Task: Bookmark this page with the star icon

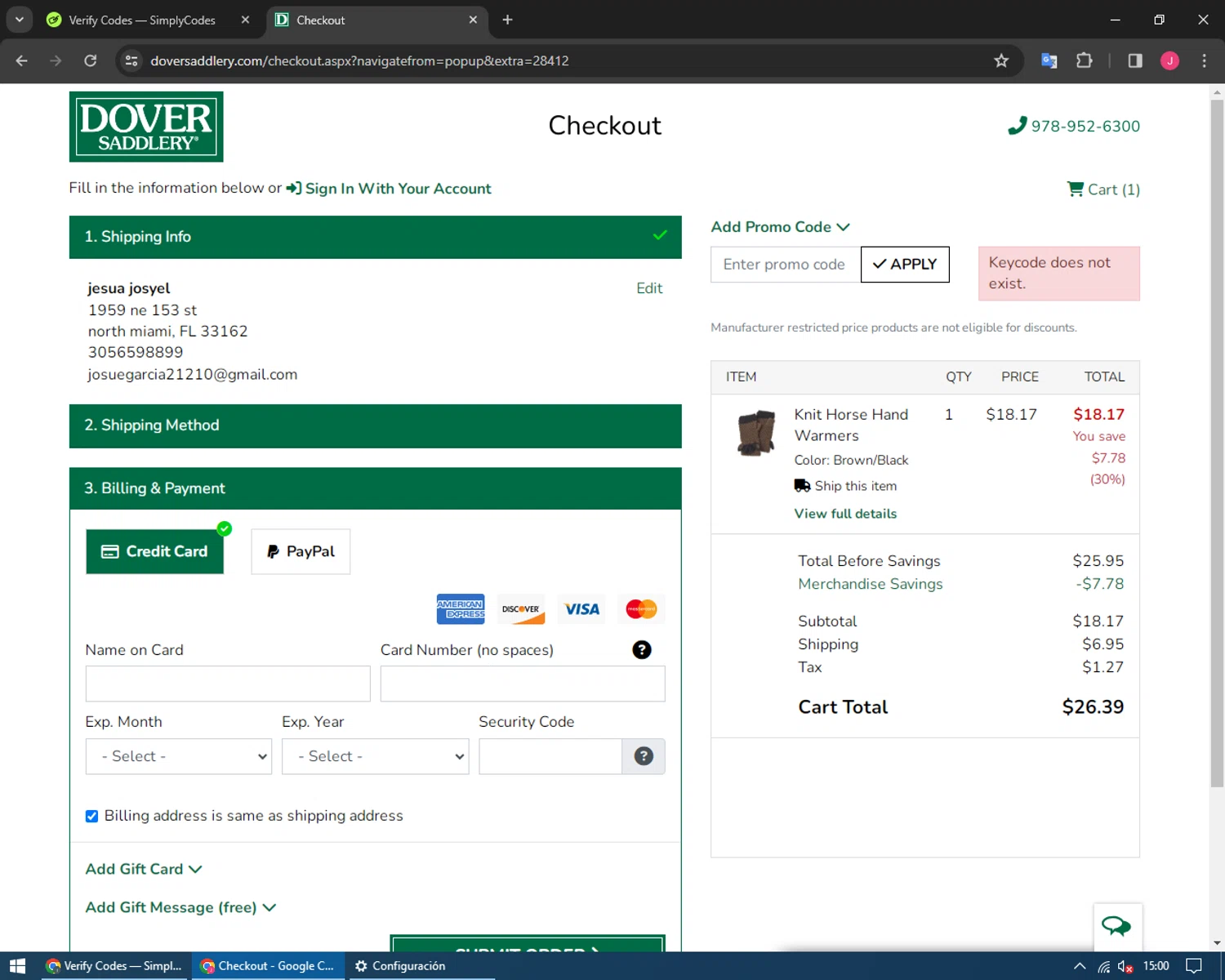Action: [1001, 60]
